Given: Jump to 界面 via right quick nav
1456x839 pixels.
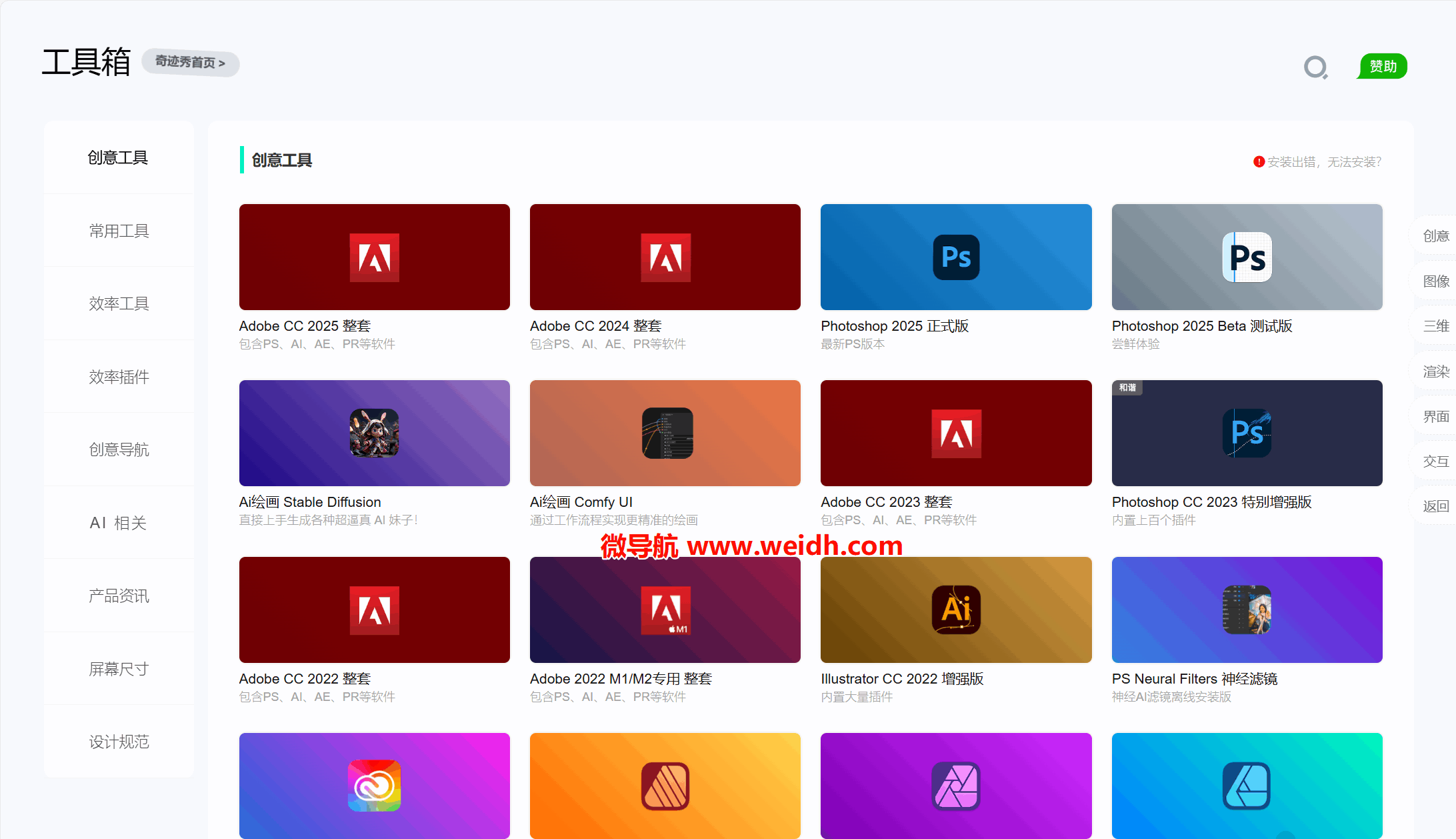Looking at the screenshot, I should [1435, 416].
